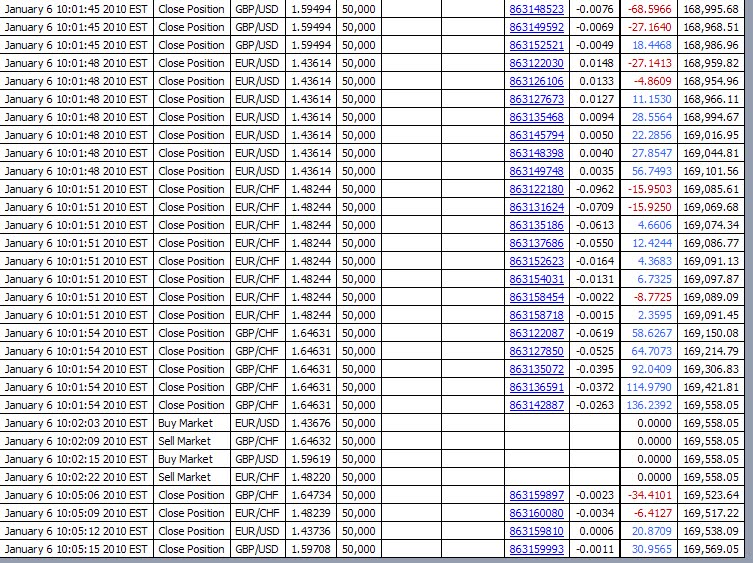Click the price 1.48220
The height and width of the screenshot is (563, 753).
click(x=311, y=477)
